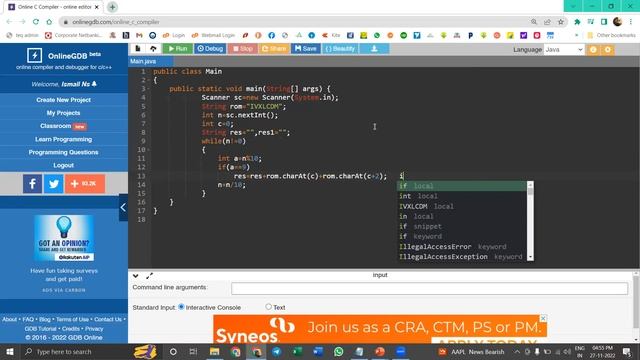This screenshot has height=360, width=640.
Task: Open Programming Questions link
Action: pos(64,152)
